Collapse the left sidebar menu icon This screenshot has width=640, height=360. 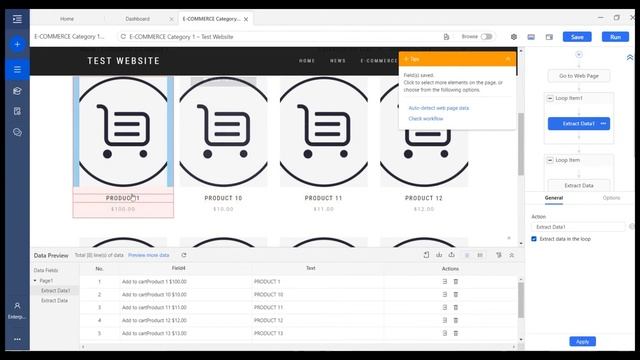point(17,19)
